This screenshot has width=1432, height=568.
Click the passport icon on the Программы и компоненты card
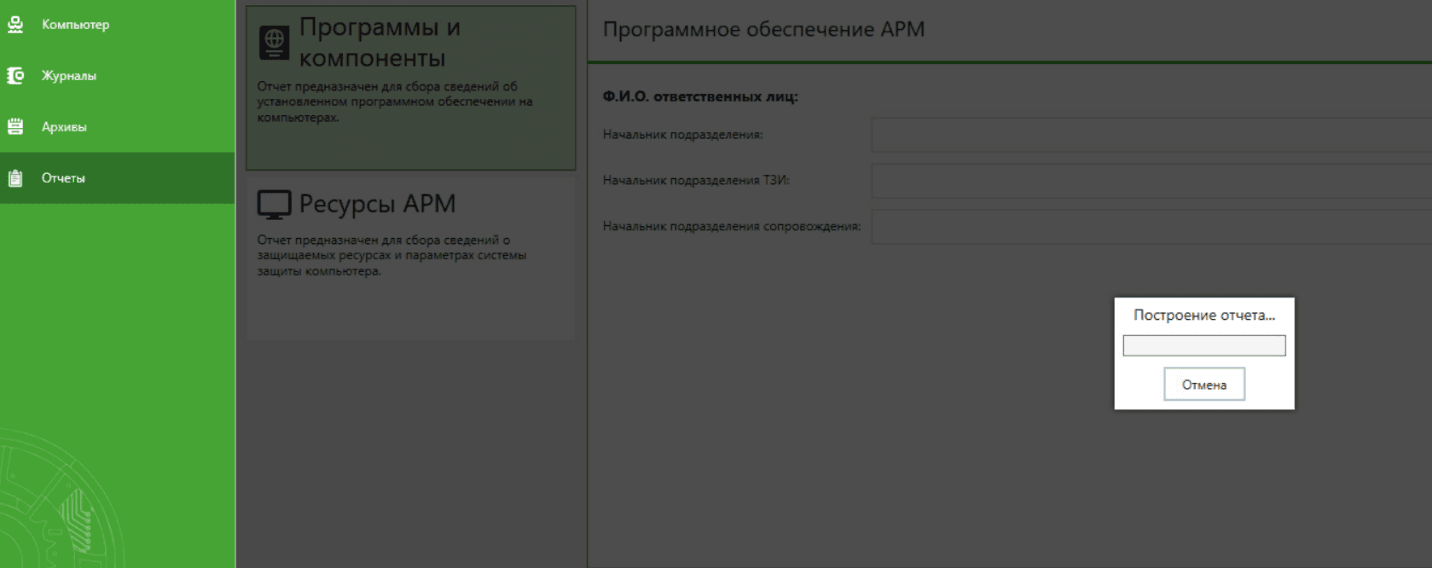273,43
